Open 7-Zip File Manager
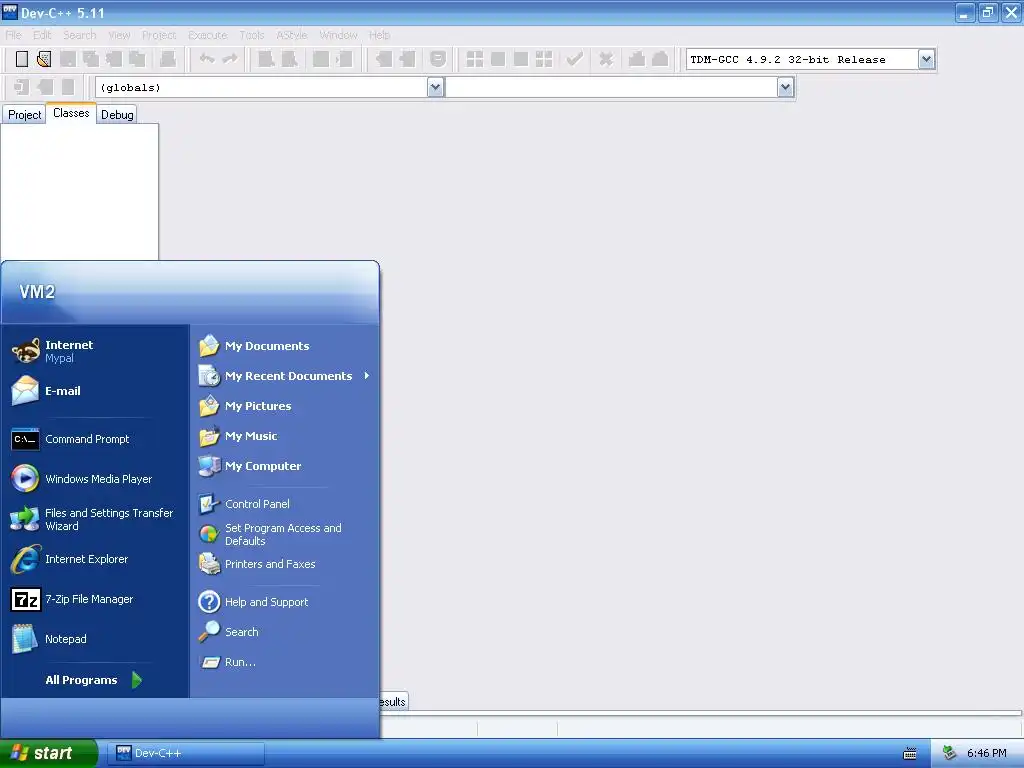The width and height of the screenshot is (1024, 768). pos(96,599)
